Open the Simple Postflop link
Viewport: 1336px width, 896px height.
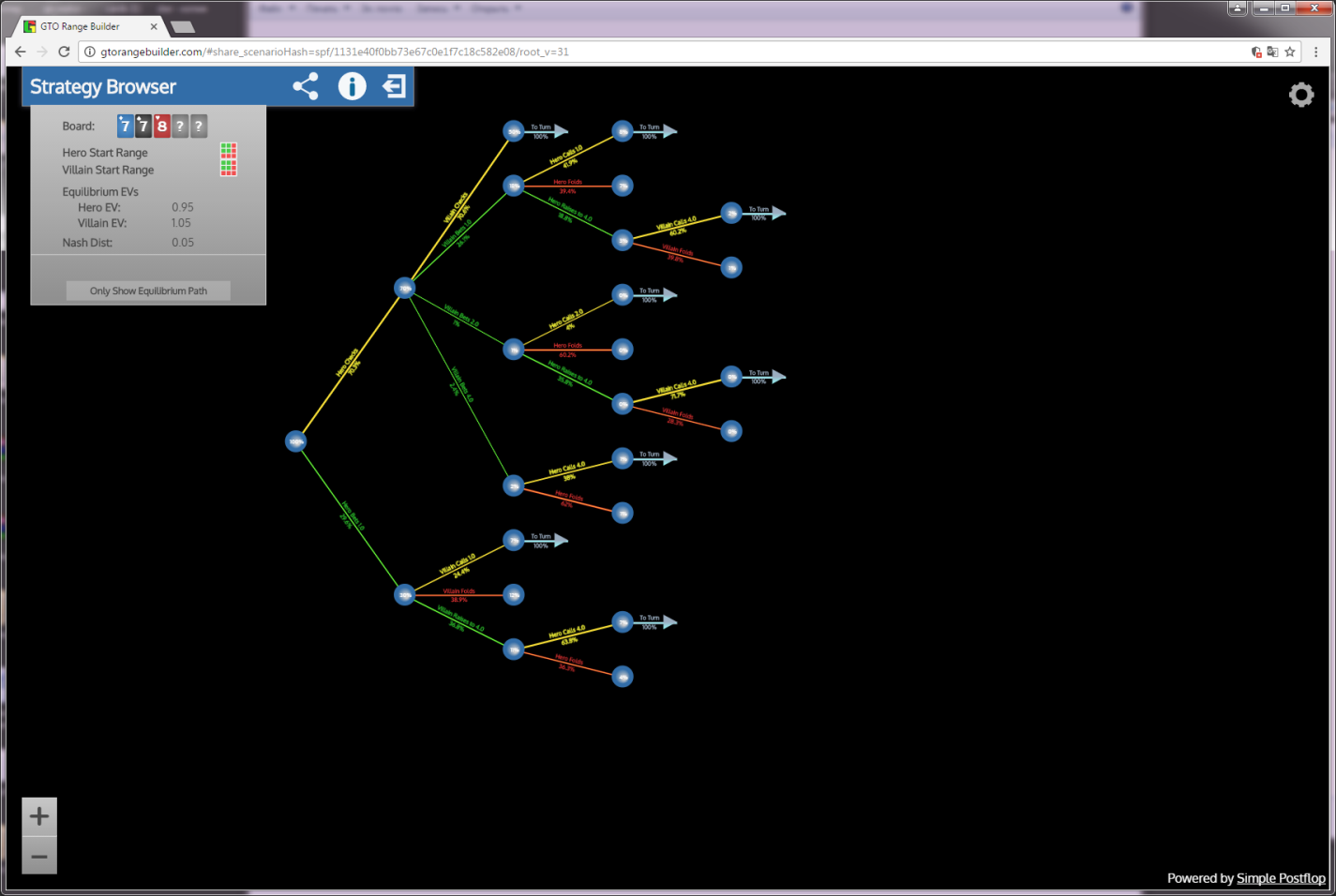tap(1281, 878)
